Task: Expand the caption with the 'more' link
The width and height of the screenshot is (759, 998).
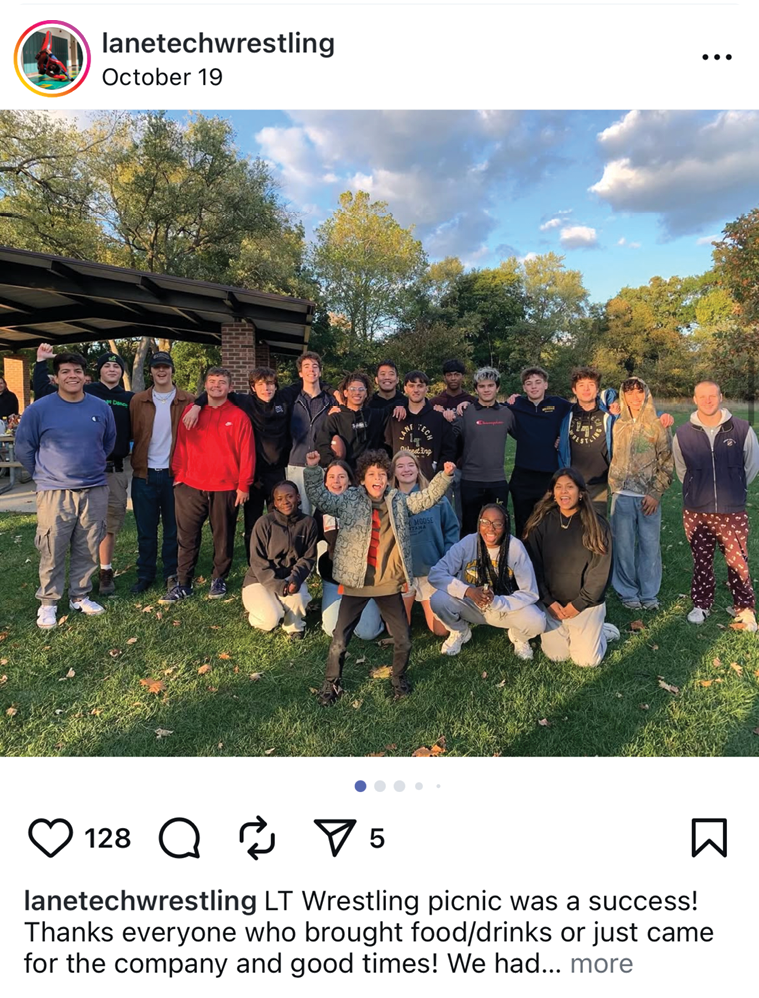Action: tap(601, 964)
